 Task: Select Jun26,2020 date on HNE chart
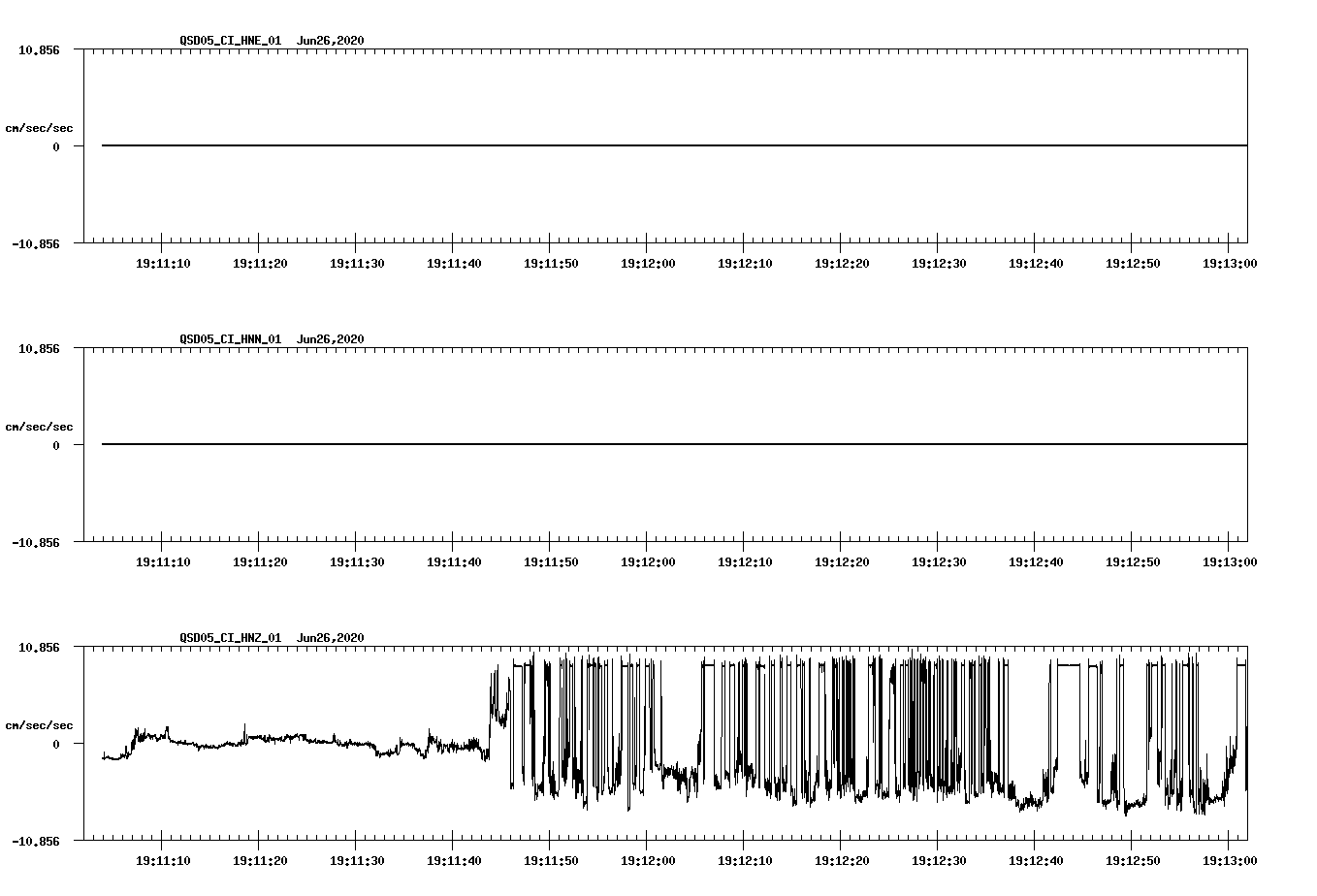[331, 41]
